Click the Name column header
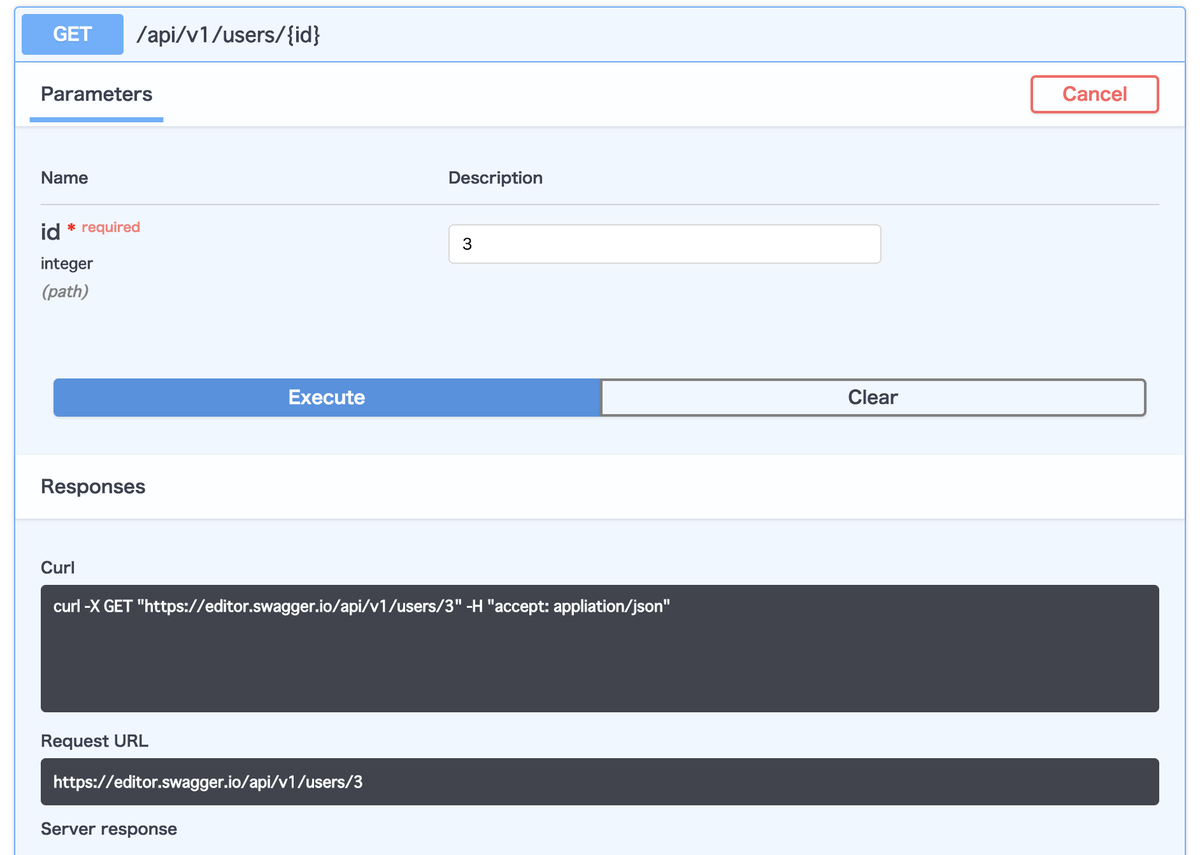The width and height of the screenshot is (1200, 855). [x=64, y=177]
